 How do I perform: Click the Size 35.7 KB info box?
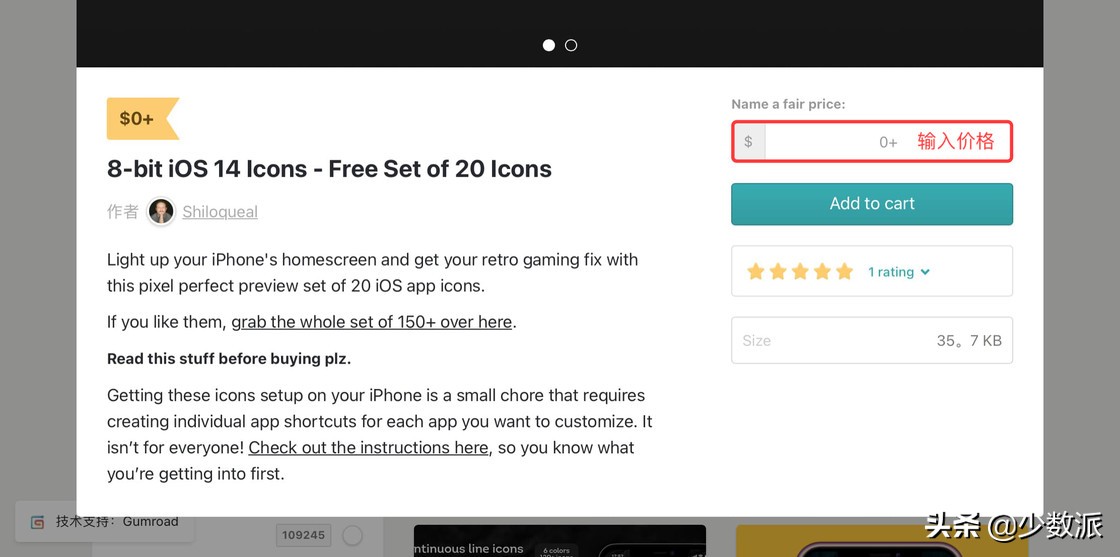pyautogui.click(x=871, y=340)
